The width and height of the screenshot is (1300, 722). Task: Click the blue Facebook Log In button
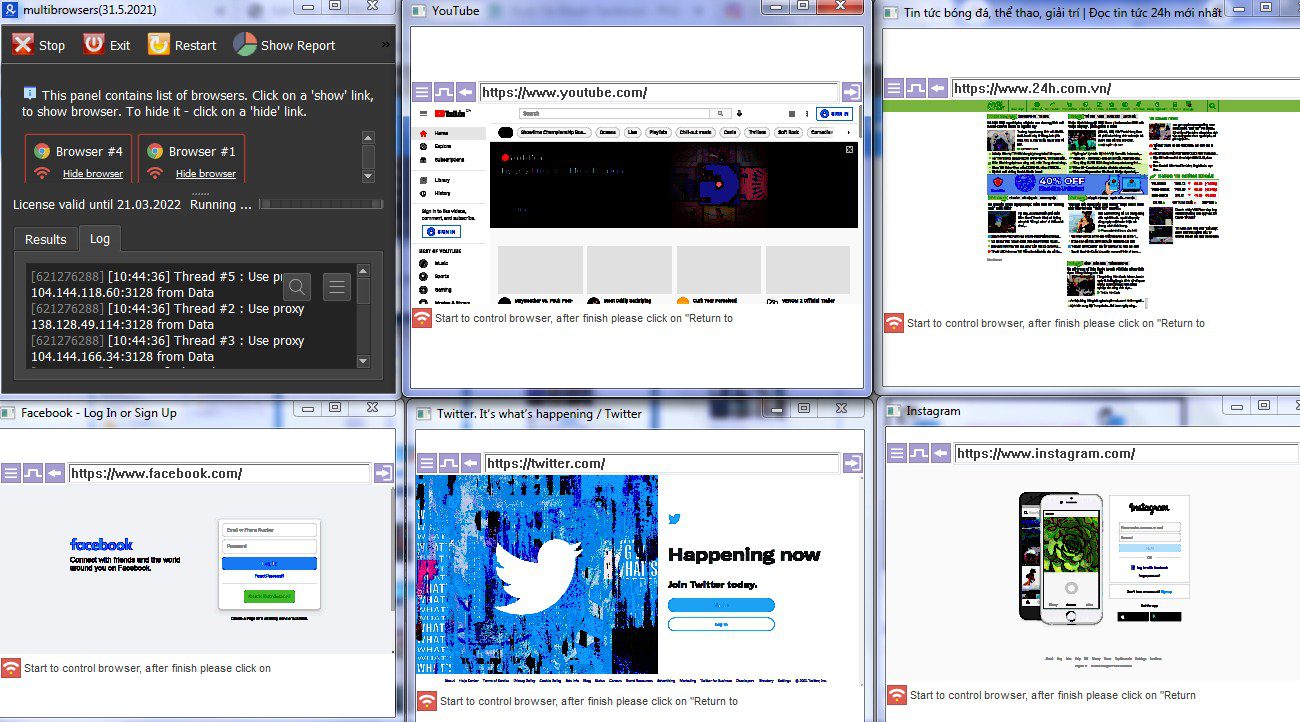pyautogui.click(x=269, y=563)
